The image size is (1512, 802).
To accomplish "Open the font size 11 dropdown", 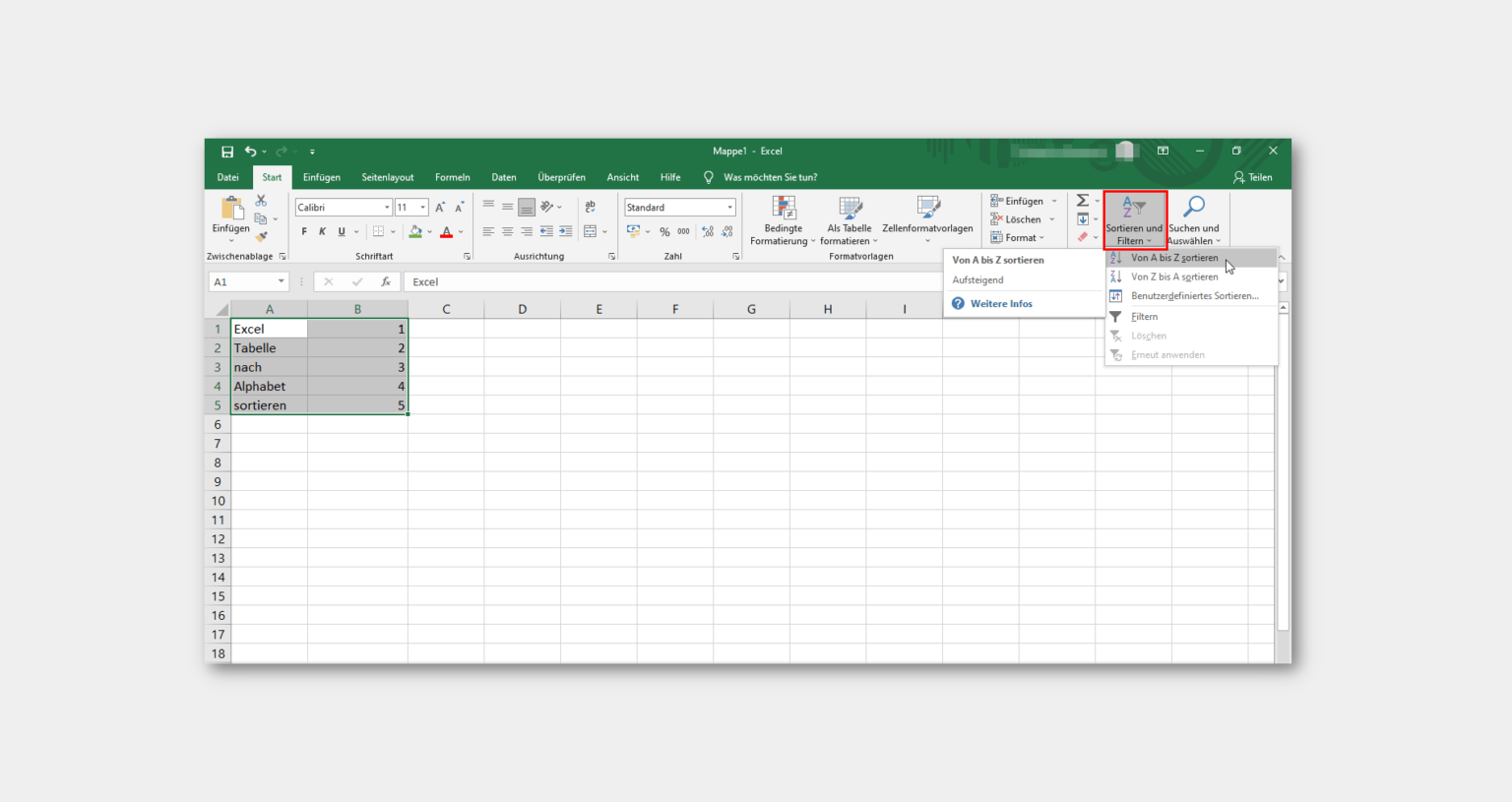I will point(422,208).
